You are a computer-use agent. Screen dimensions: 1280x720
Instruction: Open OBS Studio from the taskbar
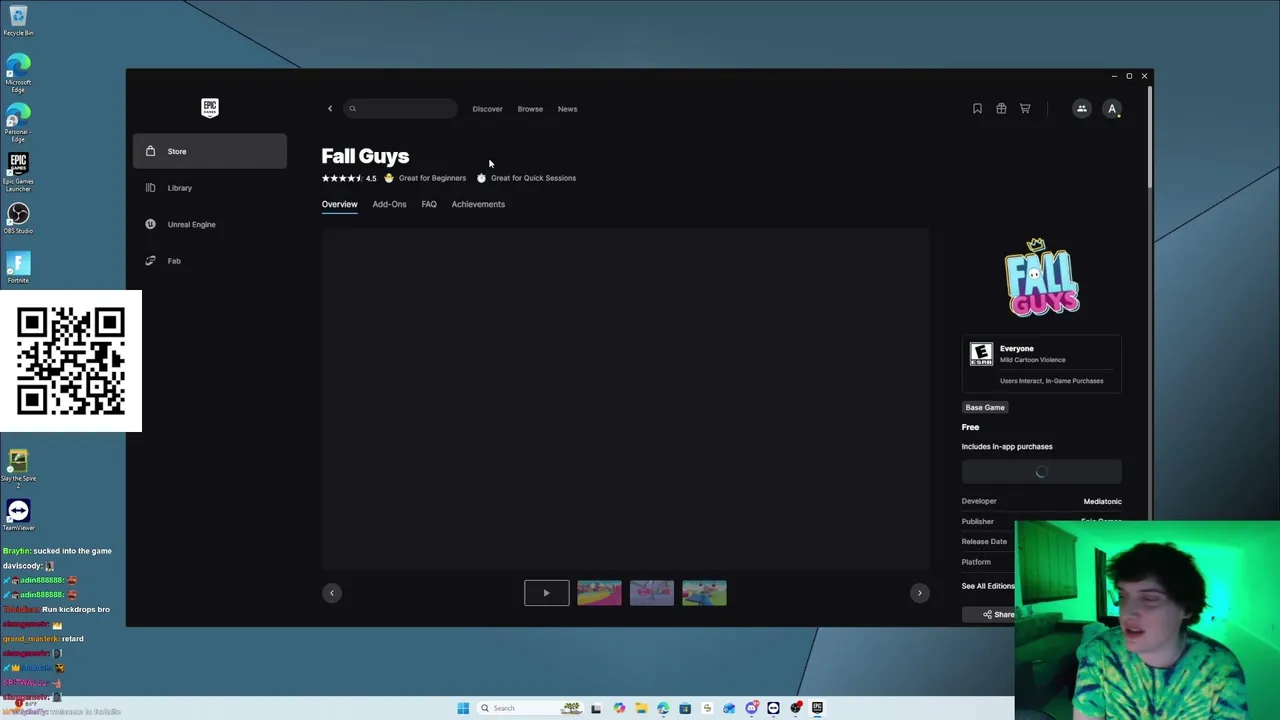(795, 708)
